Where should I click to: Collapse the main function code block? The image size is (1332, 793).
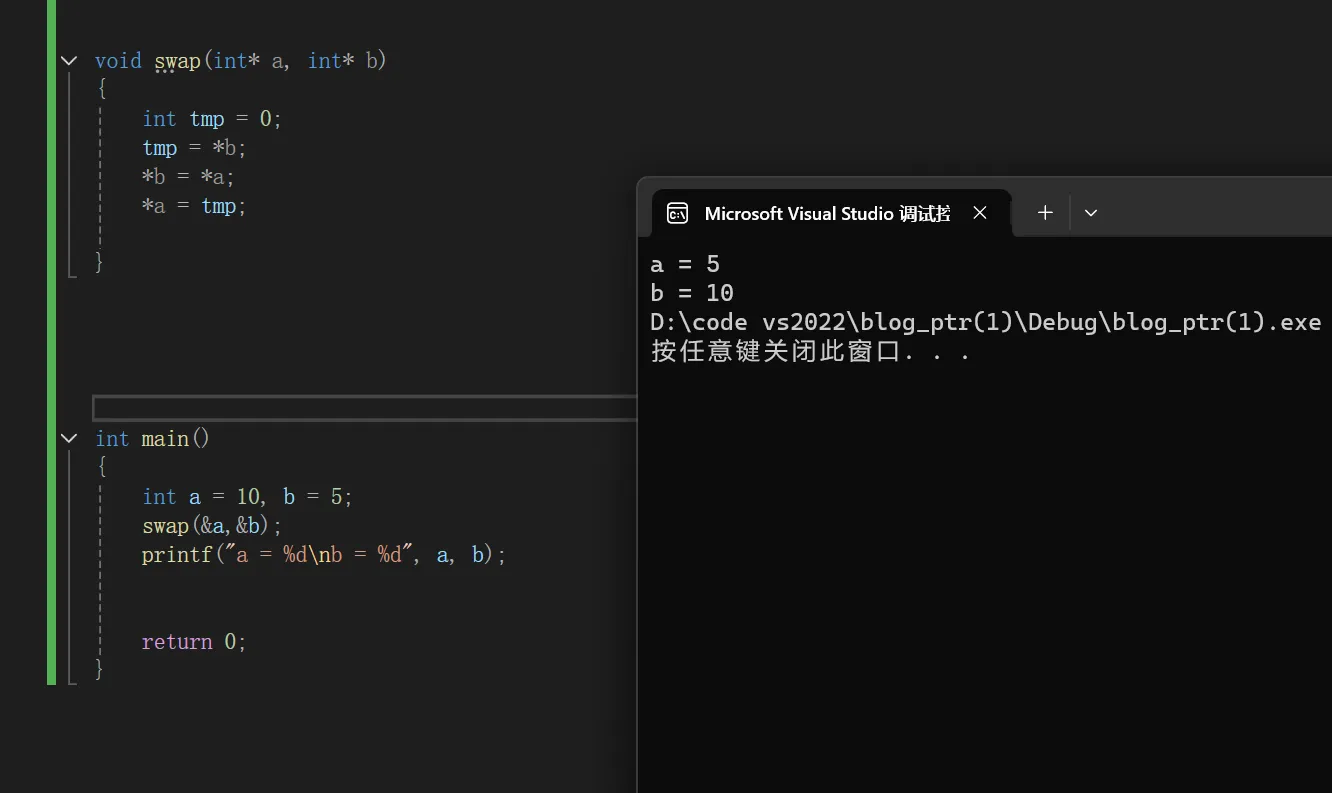pos(69,438)
